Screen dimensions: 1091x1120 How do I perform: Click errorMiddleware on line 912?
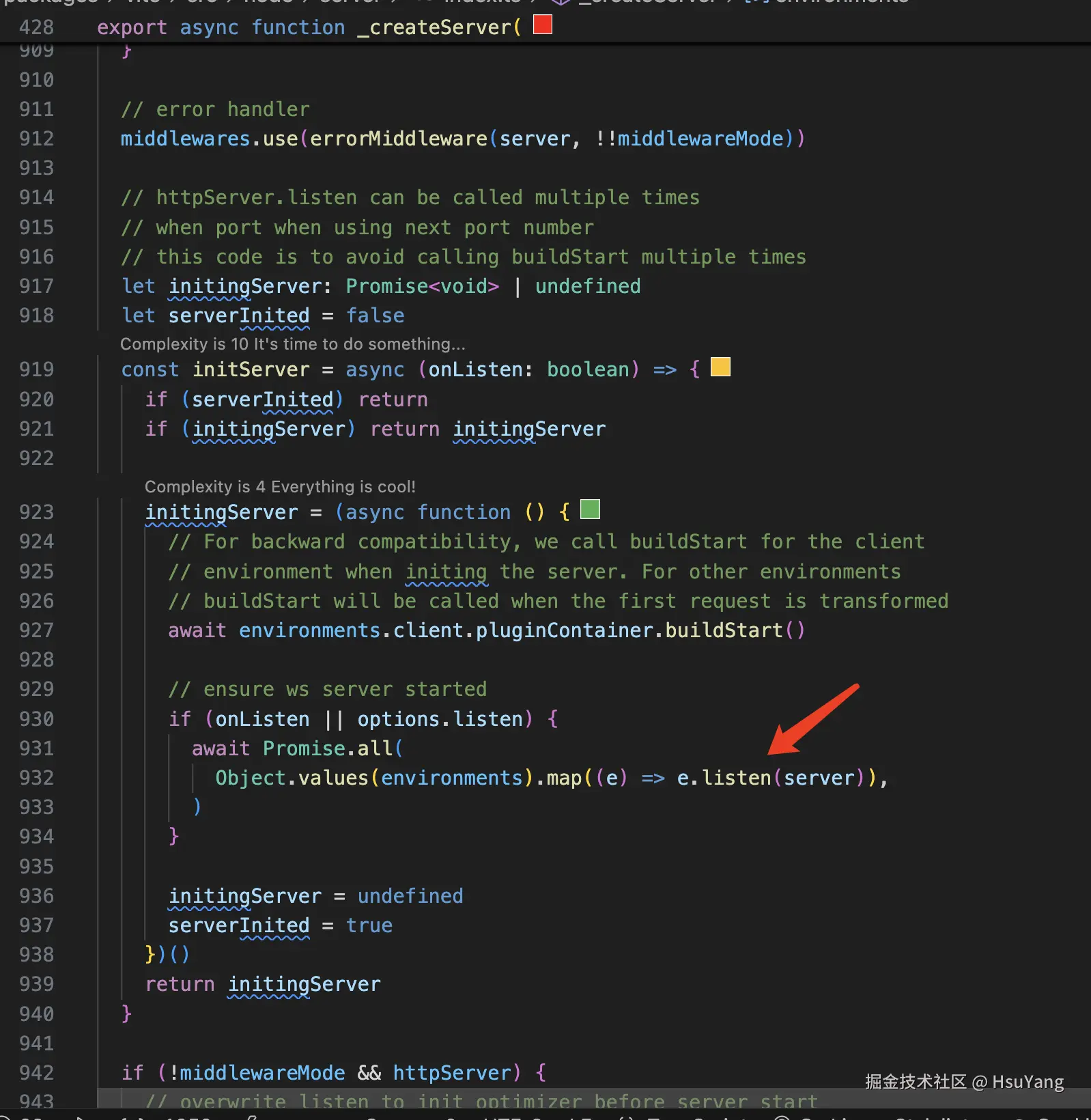tap(399, 139)
